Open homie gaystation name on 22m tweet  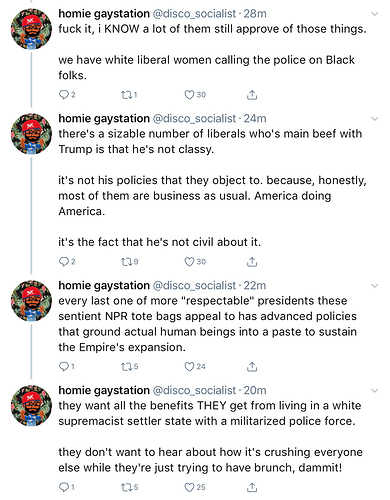(x=104, y=285)
